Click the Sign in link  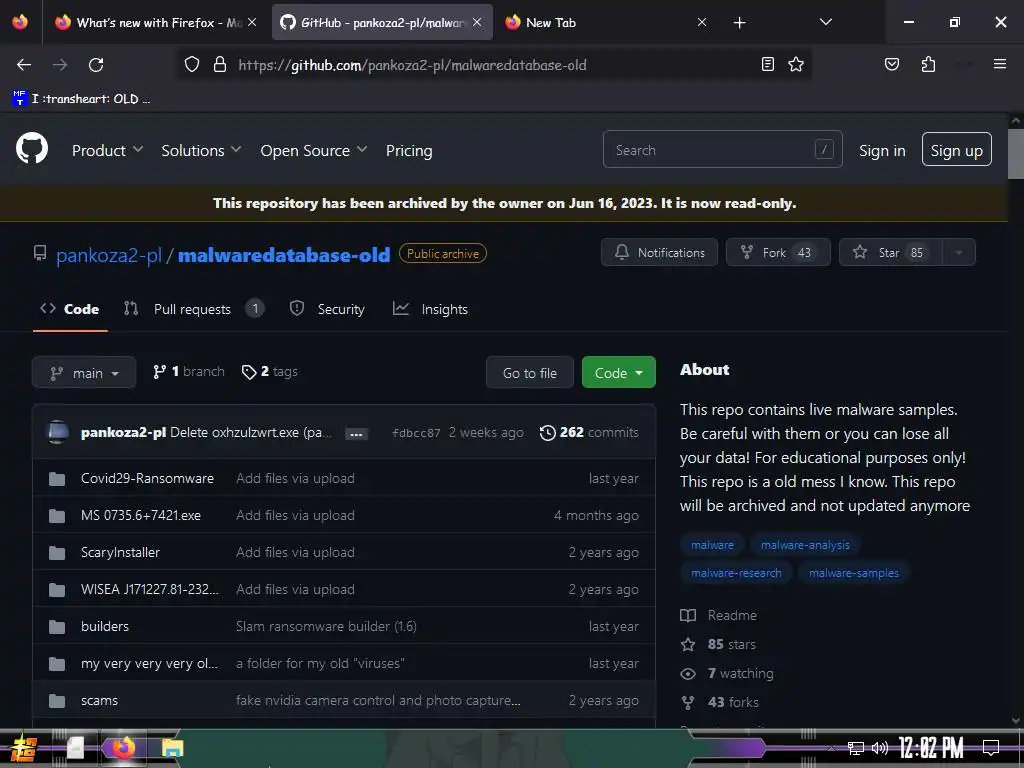coord(882,150)
